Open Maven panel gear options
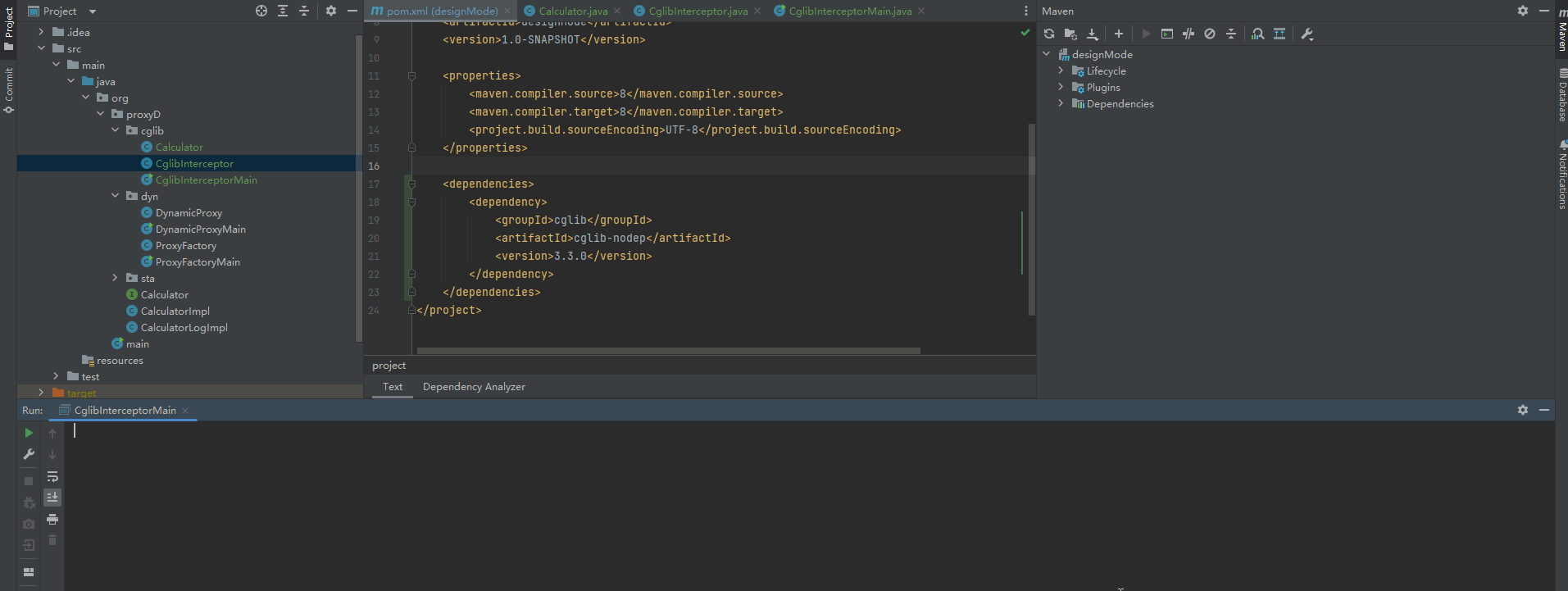Viewport: 1568px width, 591px height. pos(1523,11)
